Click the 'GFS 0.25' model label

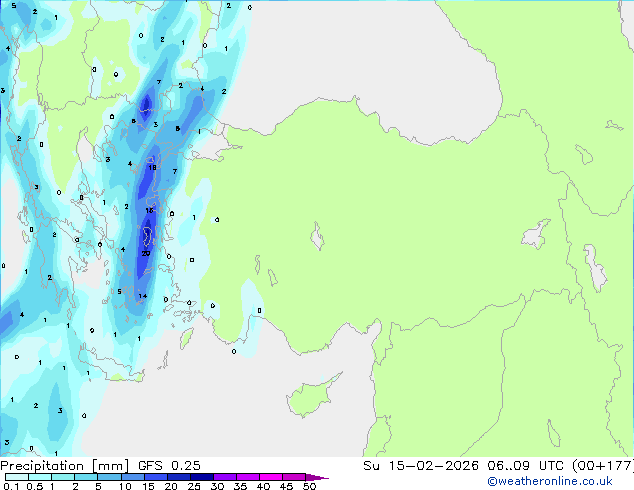[169, 466]
